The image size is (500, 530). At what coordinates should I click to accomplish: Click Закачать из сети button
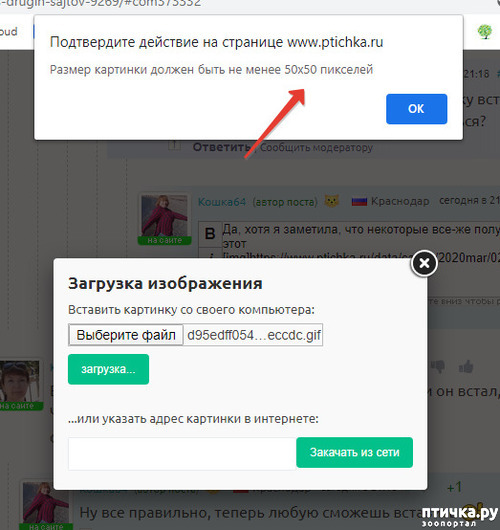[x=354, y=452]
